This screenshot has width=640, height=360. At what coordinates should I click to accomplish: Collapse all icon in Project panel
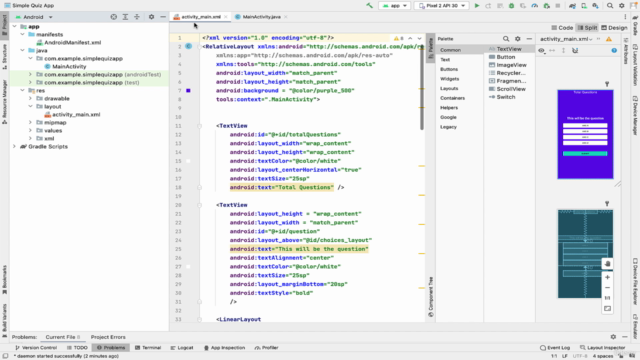[137, 17]
